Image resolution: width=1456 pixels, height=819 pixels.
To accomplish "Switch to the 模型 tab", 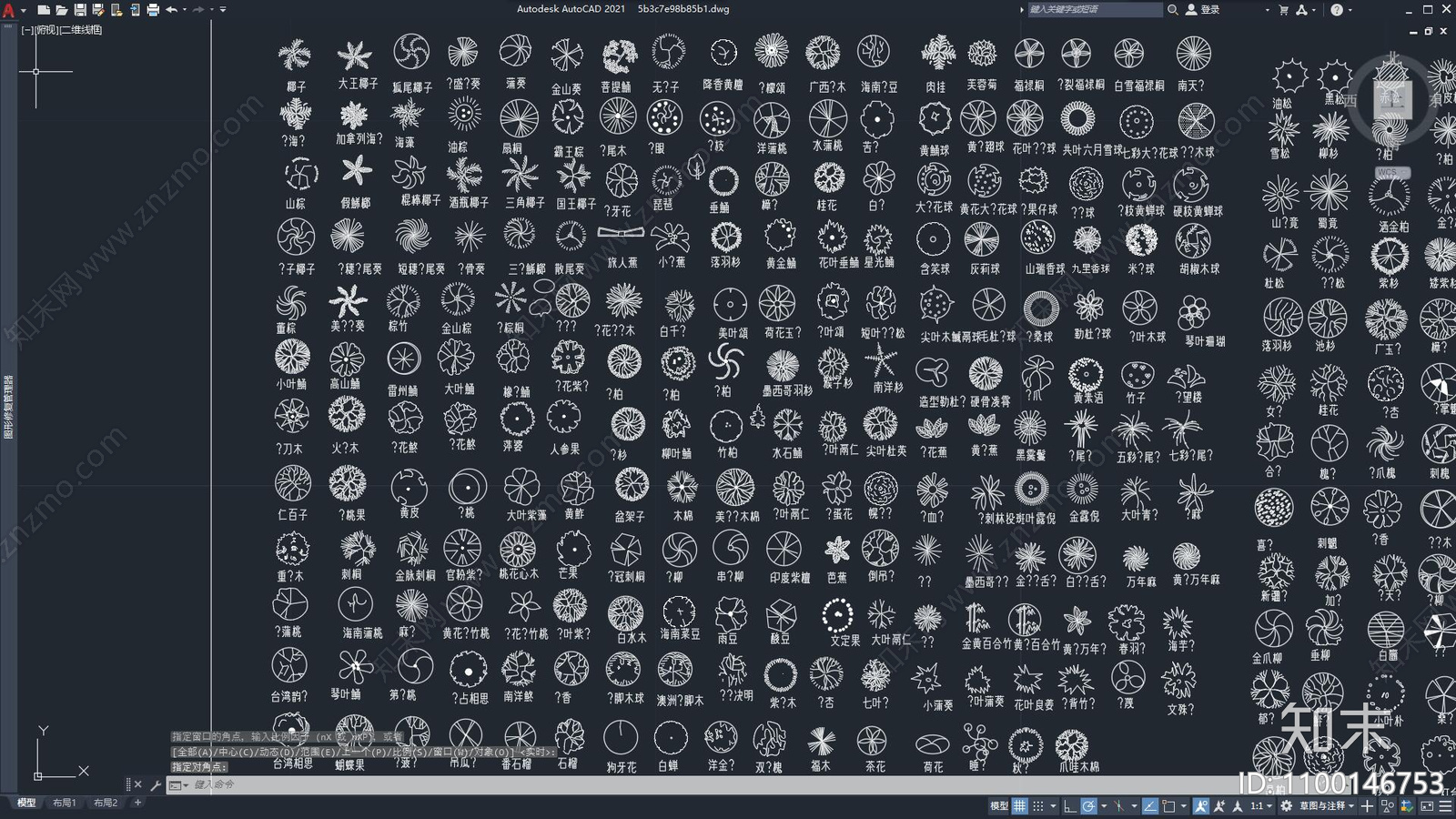I will point(26,803).
